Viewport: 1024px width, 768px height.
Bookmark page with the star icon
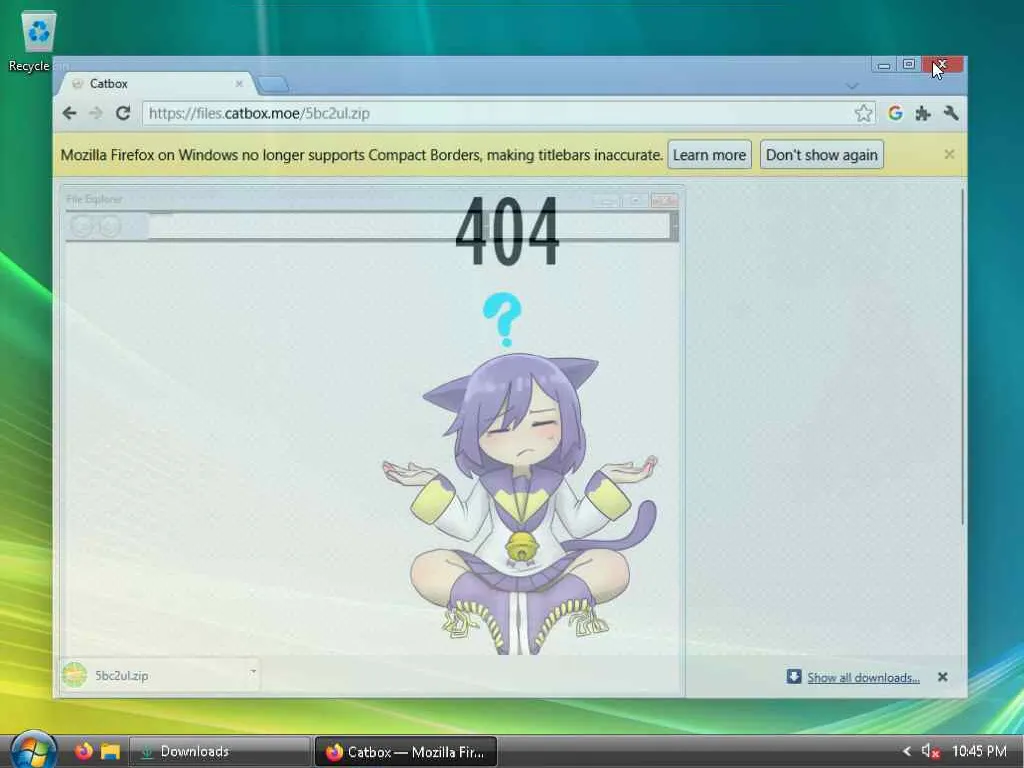coord(863,113)
